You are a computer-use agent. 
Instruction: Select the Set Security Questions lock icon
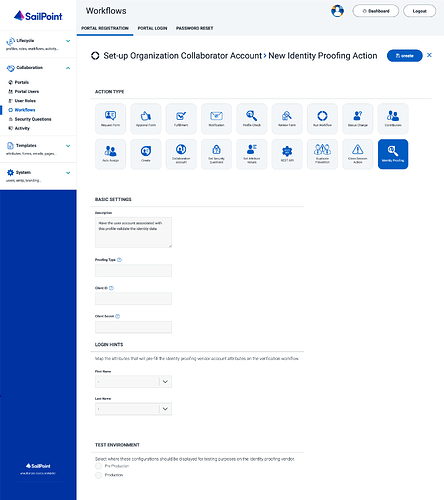[x=216, y=154]
